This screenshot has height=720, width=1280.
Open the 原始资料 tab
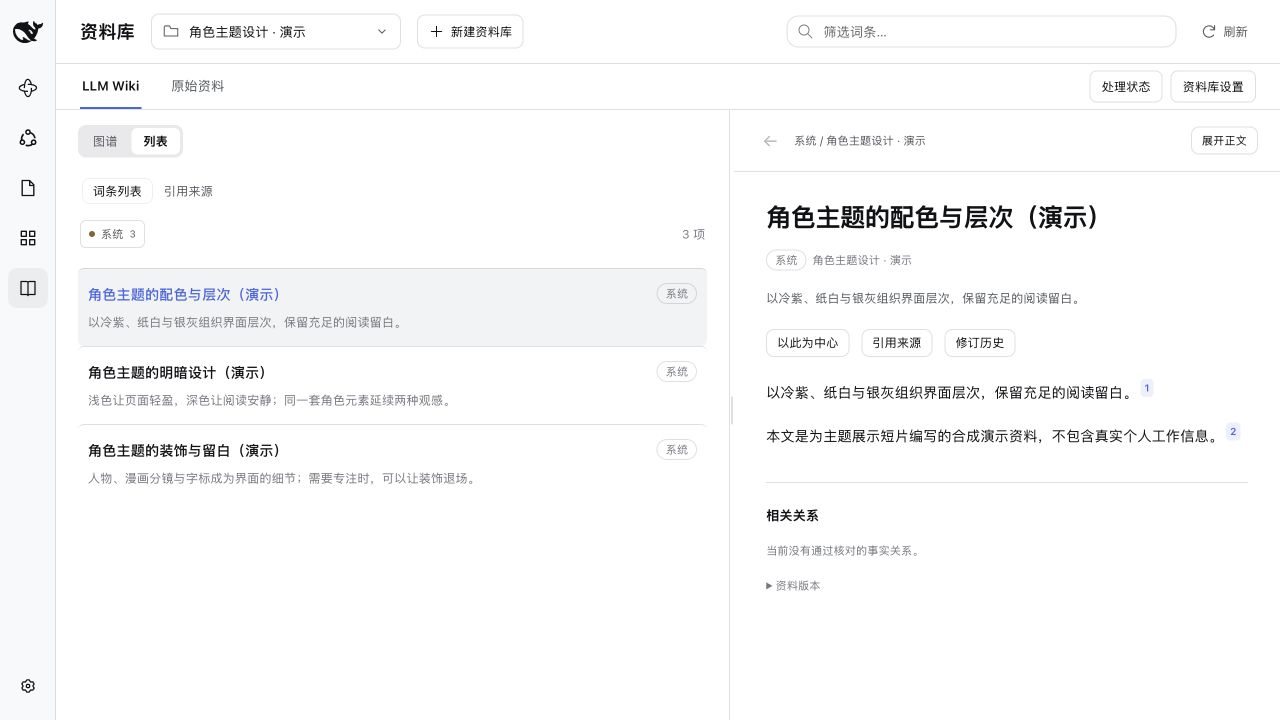pos(198,86)
